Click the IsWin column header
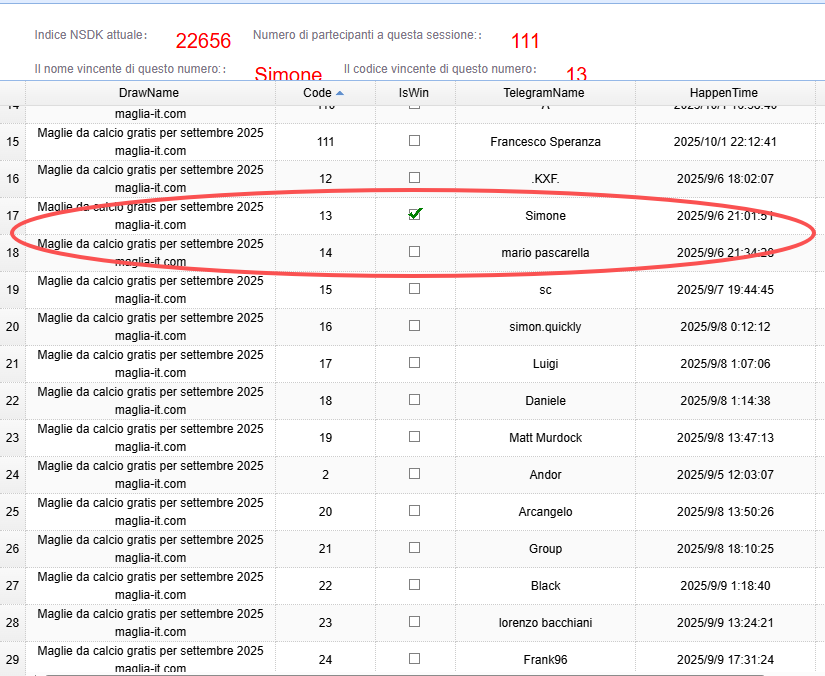The height and width of the screenshot is (676, 825). [412, 93]
